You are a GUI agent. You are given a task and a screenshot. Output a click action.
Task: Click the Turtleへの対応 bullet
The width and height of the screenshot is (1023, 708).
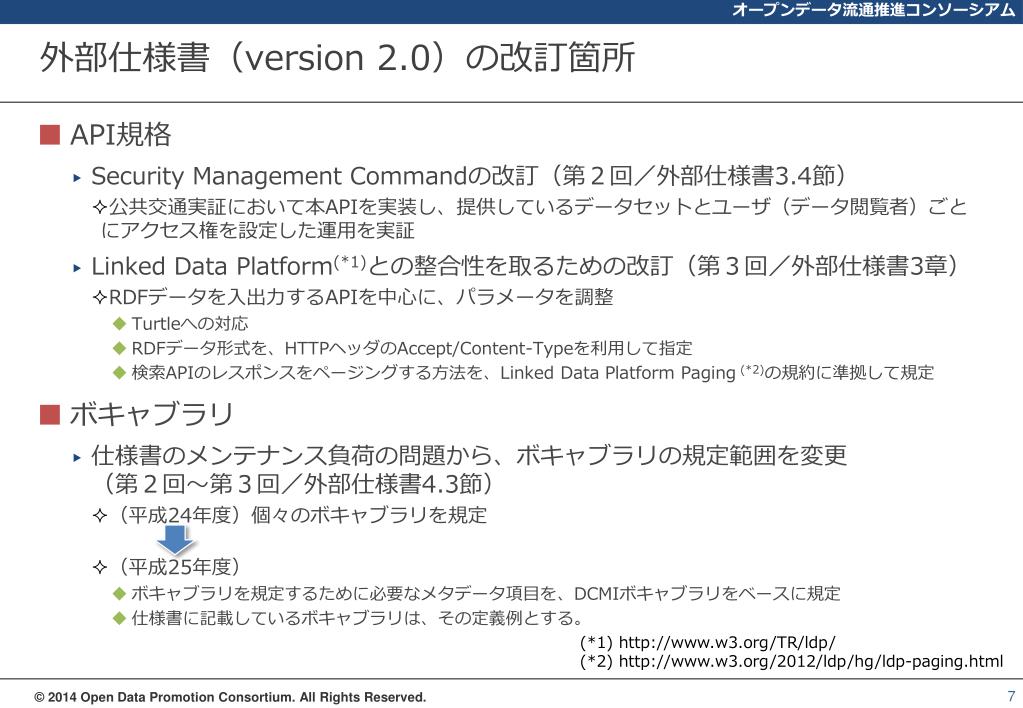pos(190,324)
